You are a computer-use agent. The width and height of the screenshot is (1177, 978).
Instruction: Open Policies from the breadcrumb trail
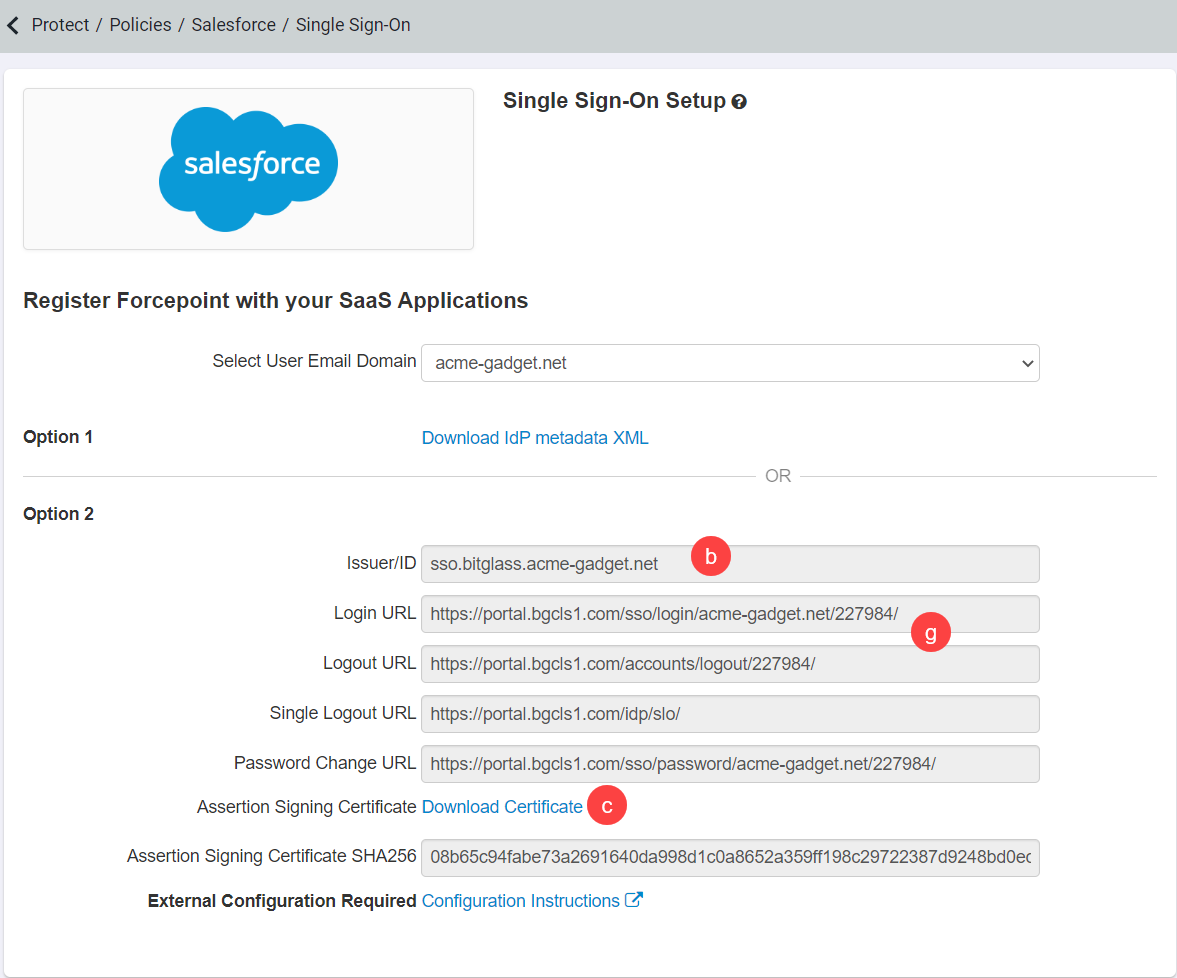[140, 25]
